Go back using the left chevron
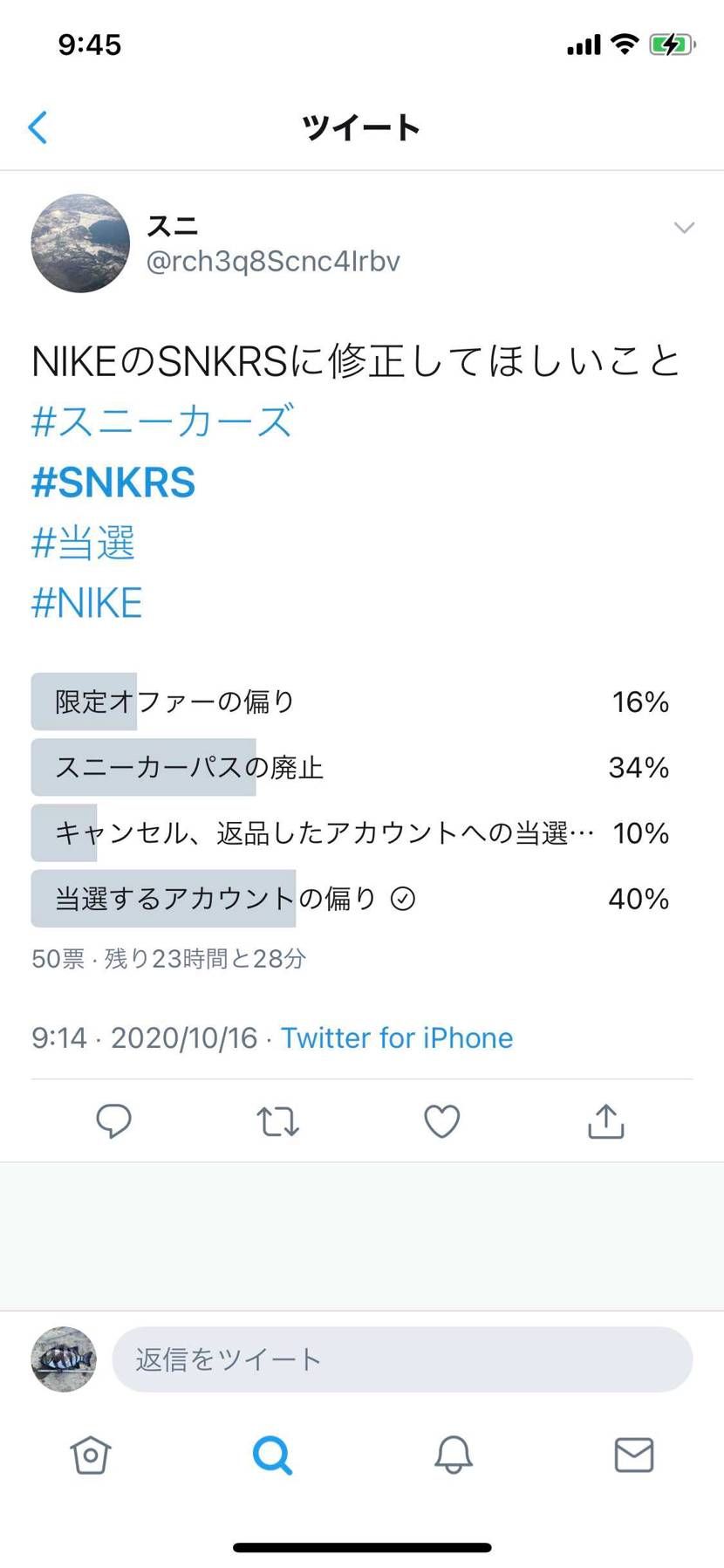Viewport: 724px width, 1568px height. click(37, 127)
